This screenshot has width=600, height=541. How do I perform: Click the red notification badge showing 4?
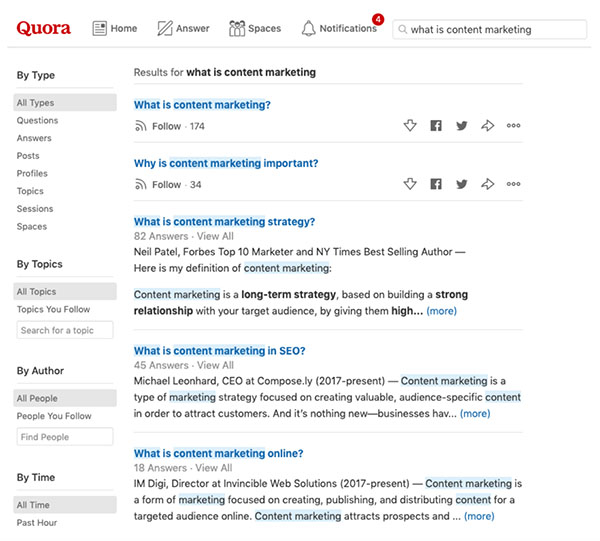378,19
